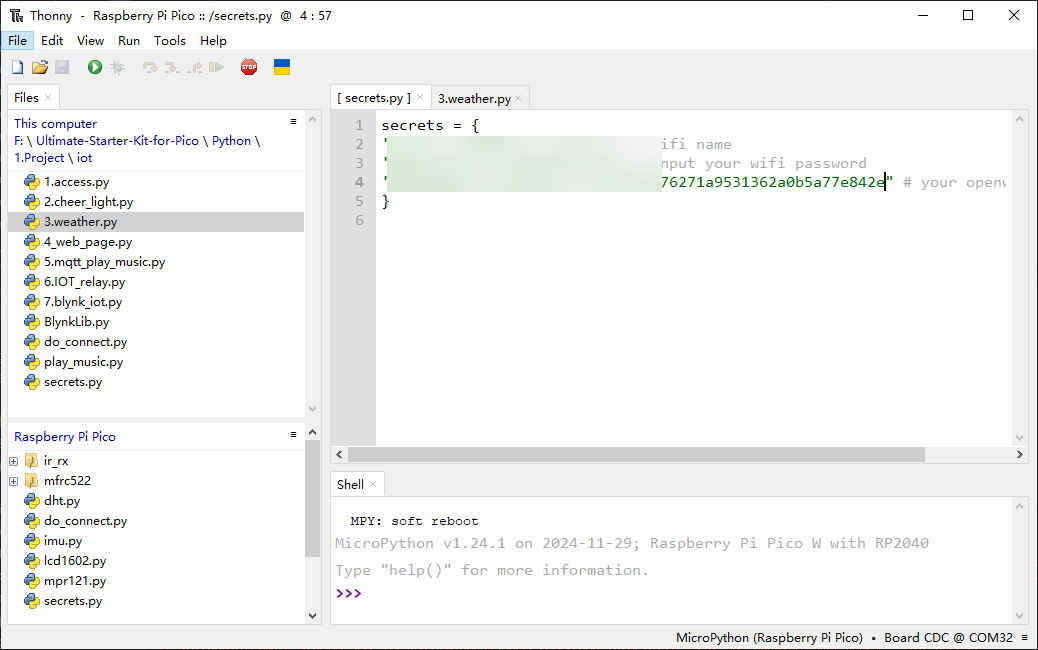Navigate to Ultimate-Starter-Kit-for-Pico path segment
The width and height of the screenshot is (1038, 650).
tap(117, 141)
